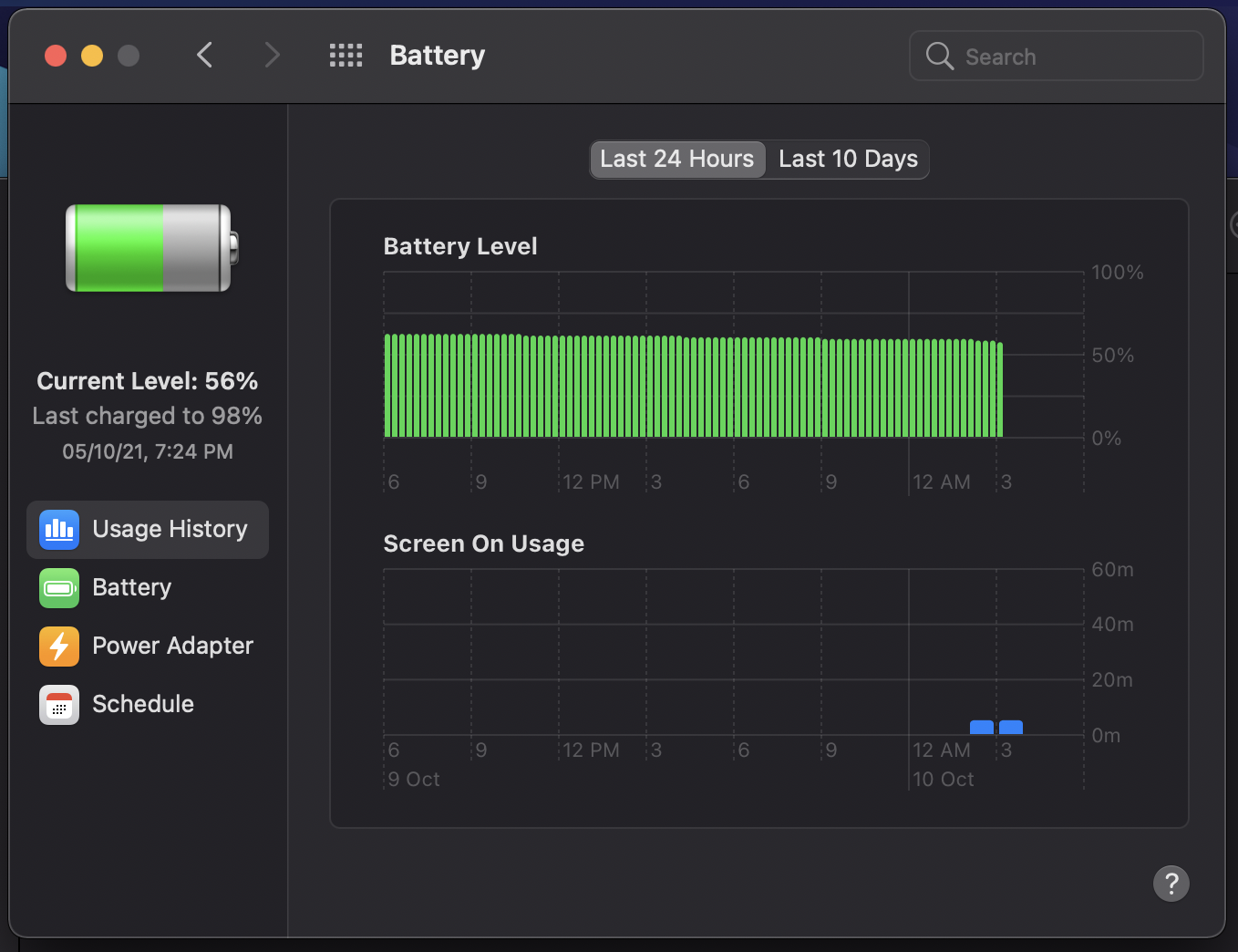Click the Schedule calendar icon

(x=59, y=705)
